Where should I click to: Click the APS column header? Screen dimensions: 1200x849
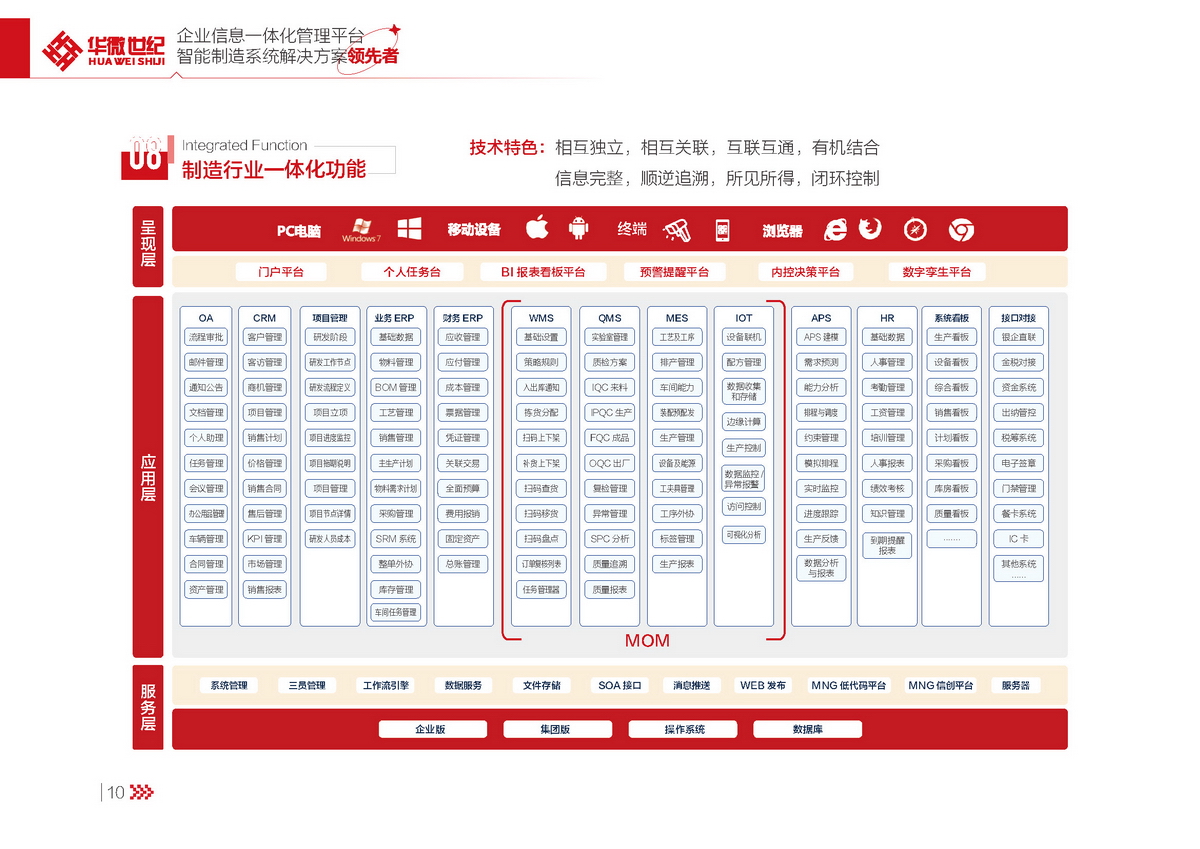(821, 318)
